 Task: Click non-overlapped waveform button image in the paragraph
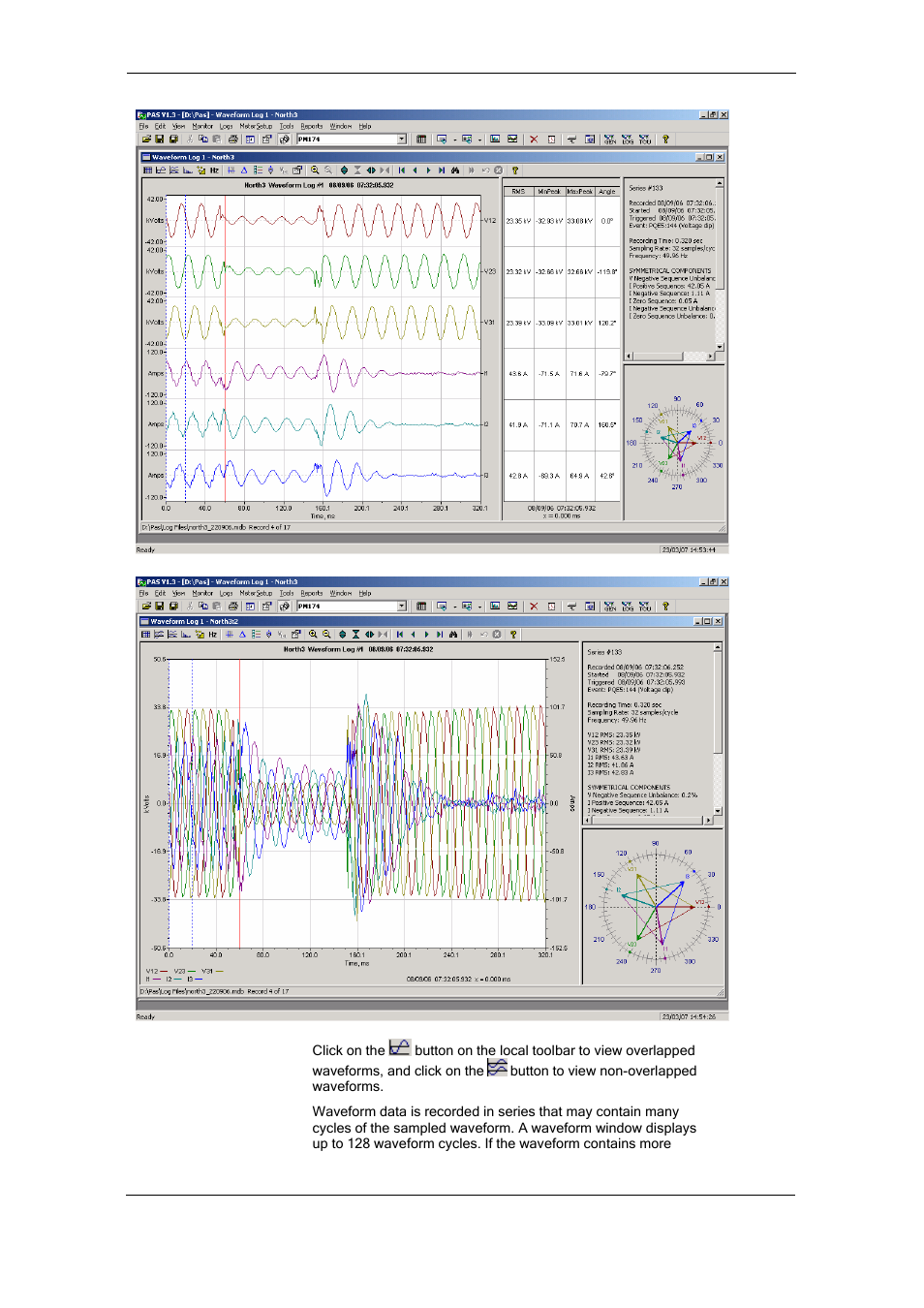(497, 1067)
